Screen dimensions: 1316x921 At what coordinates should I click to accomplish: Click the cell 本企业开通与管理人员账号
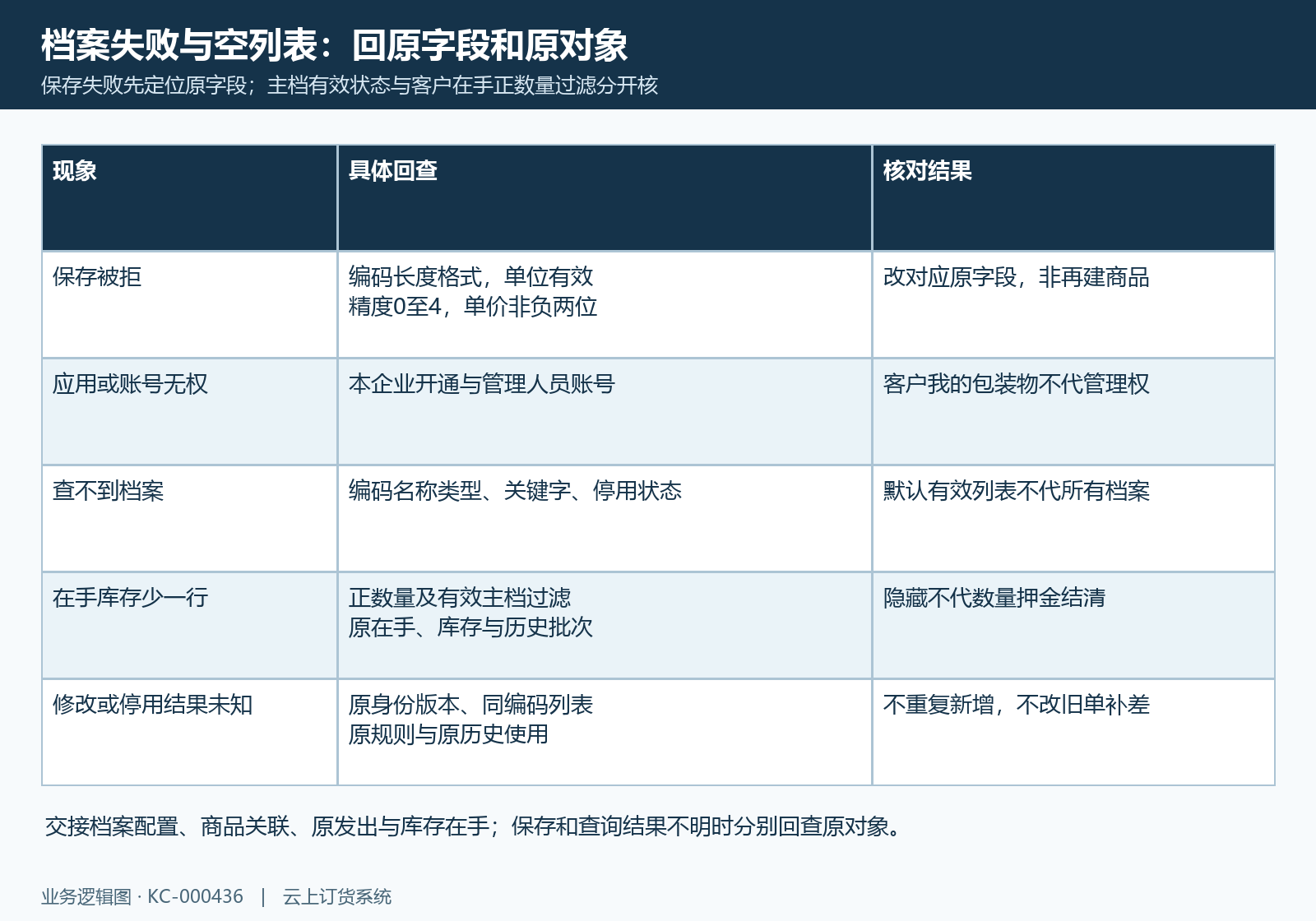coord(605,412)
